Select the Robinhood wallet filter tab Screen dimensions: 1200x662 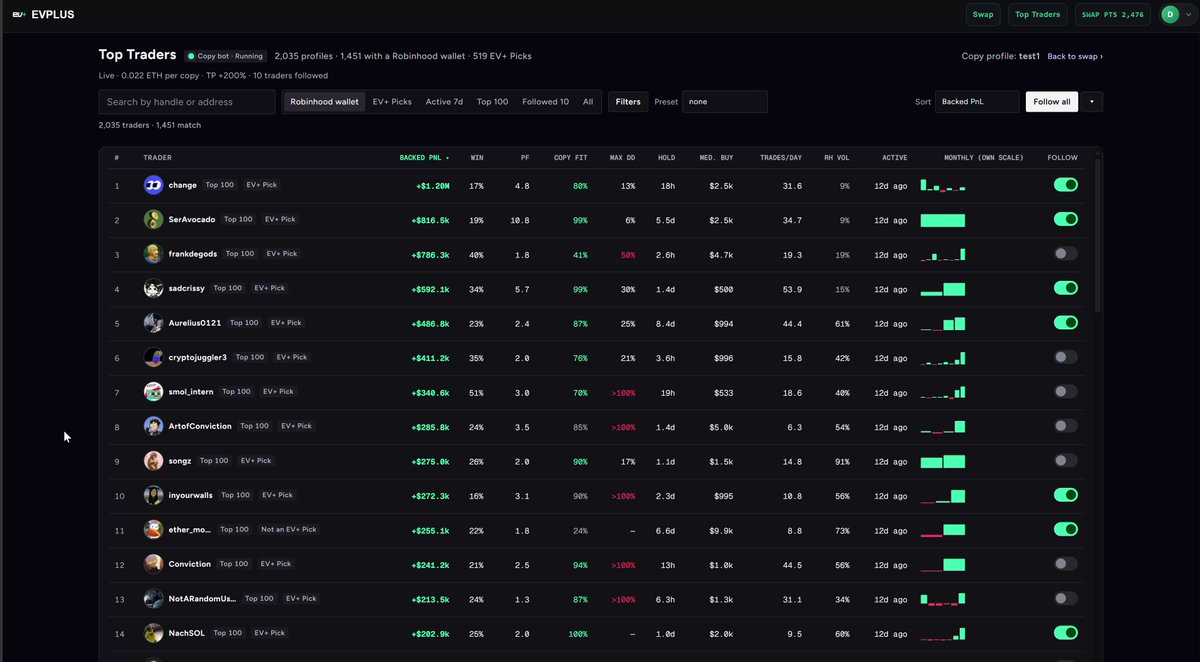[324, 102]
